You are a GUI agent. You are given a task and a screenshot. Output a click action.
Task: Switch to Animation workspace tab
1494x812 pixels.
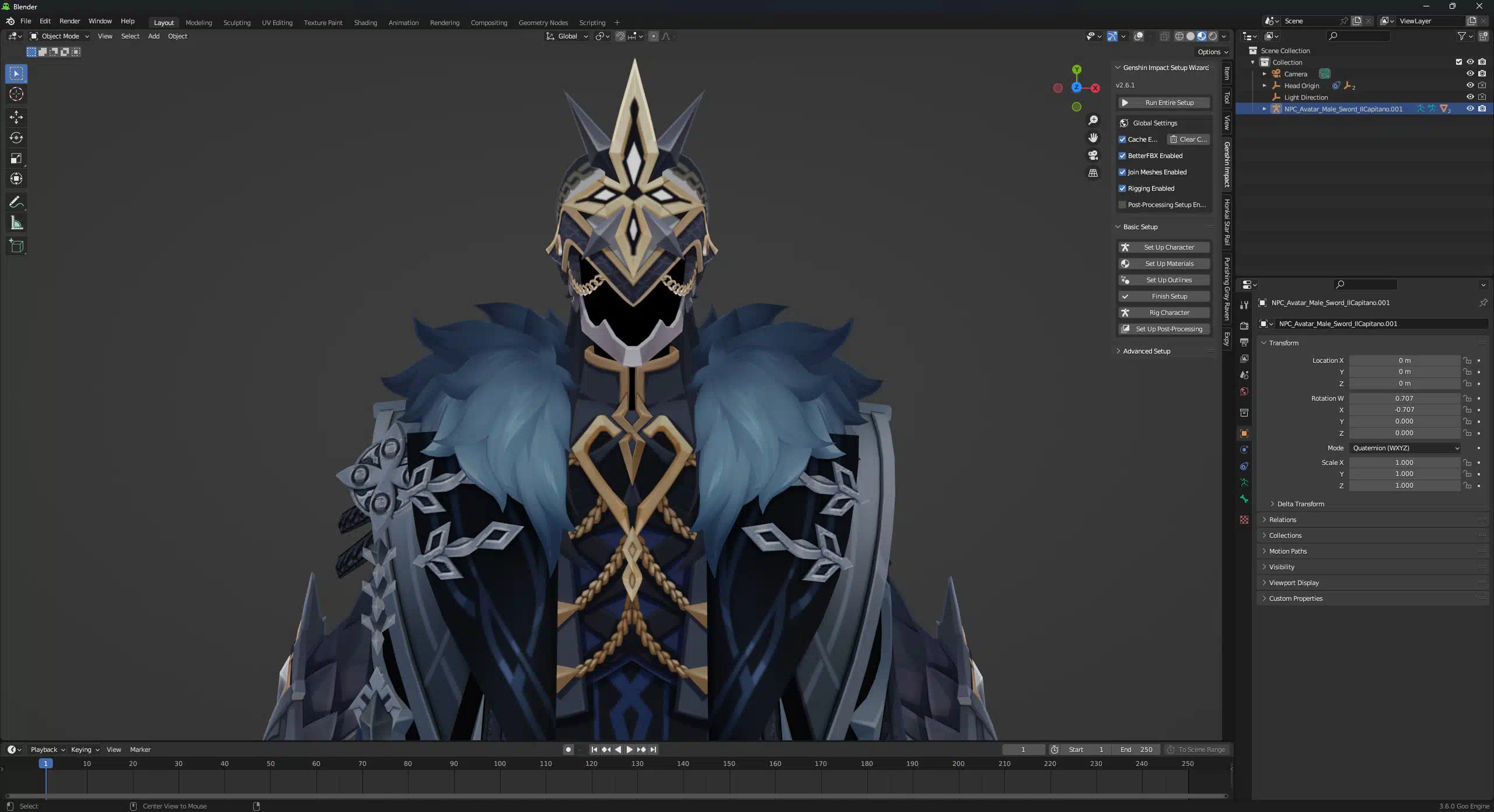(403, 23)
